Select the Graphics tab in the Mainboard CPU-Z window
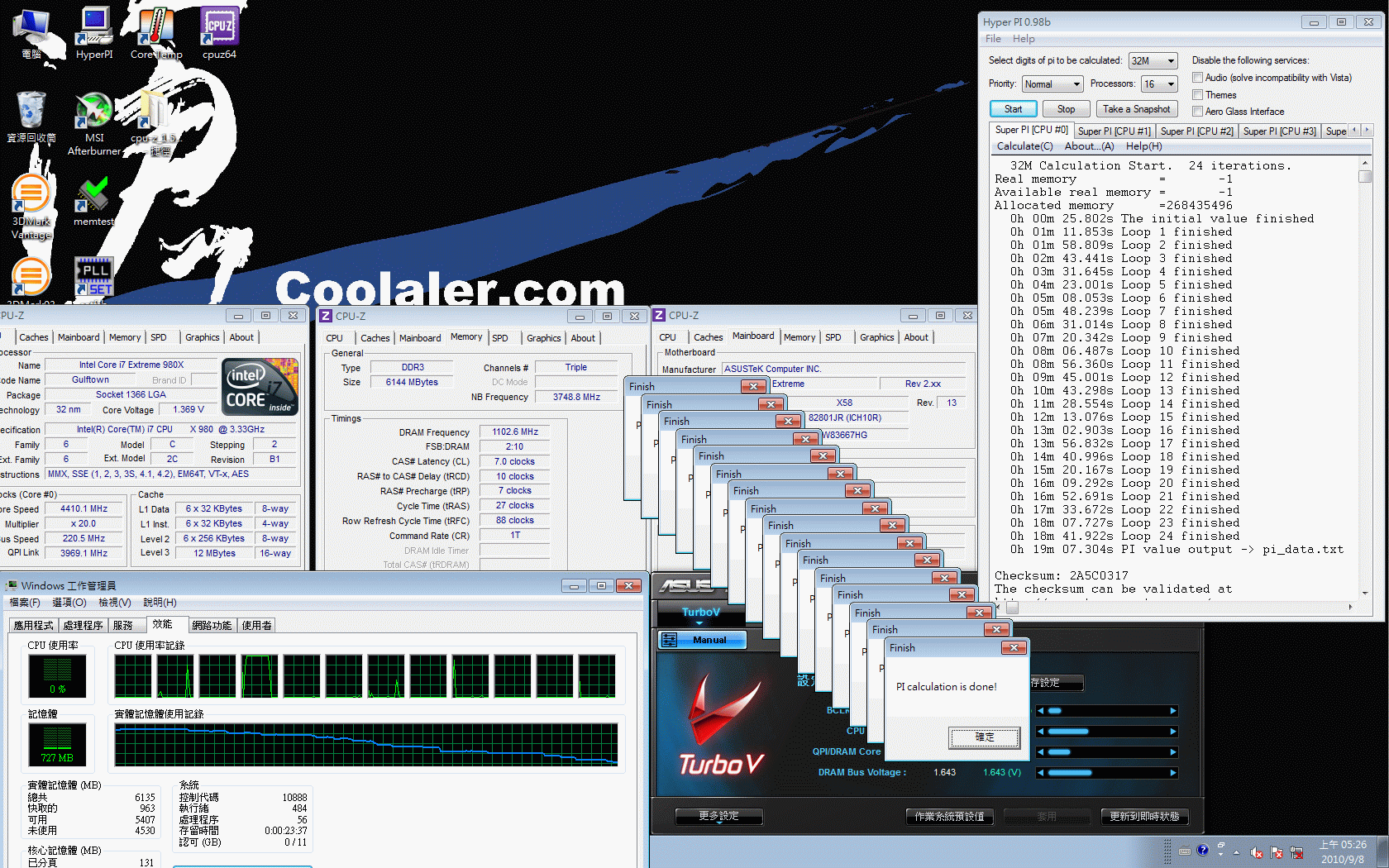The height and width of the screenshot is (868, 1389). pos(876,337)
